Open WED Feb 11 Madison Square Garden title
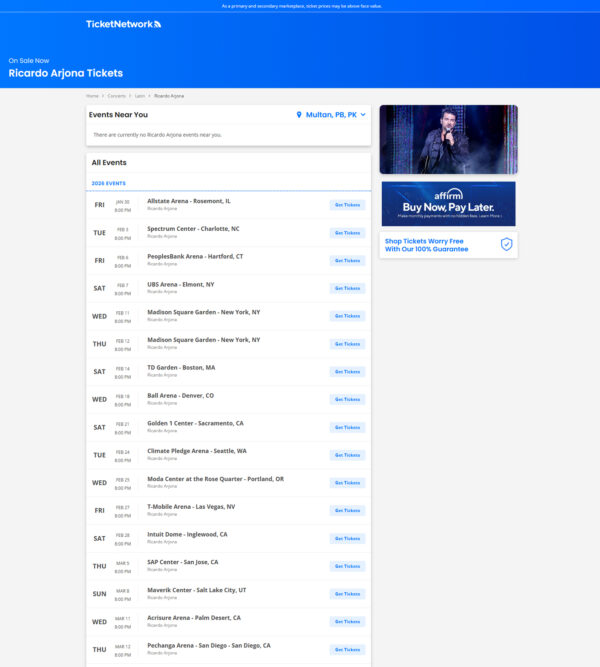600x667 pixels. 203,312
